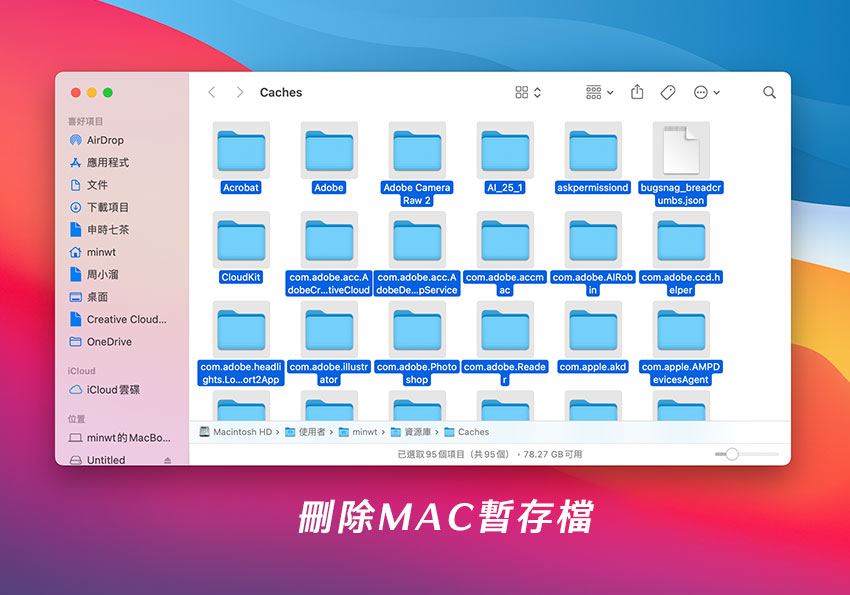Select 周小溜 in the sidebar
850x595 pixels.
94,275
